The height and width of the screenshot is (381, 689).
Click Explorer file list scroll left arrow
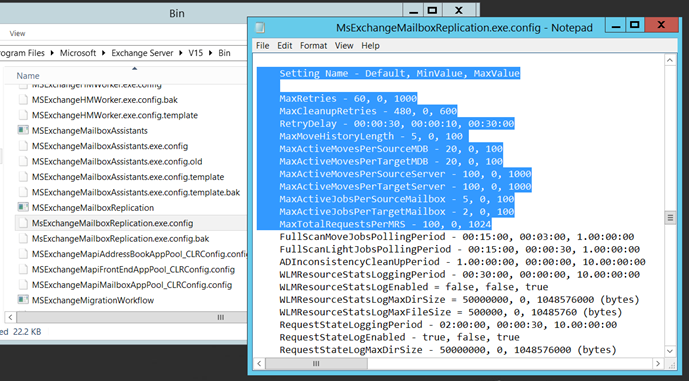click(x=10, y=317)
